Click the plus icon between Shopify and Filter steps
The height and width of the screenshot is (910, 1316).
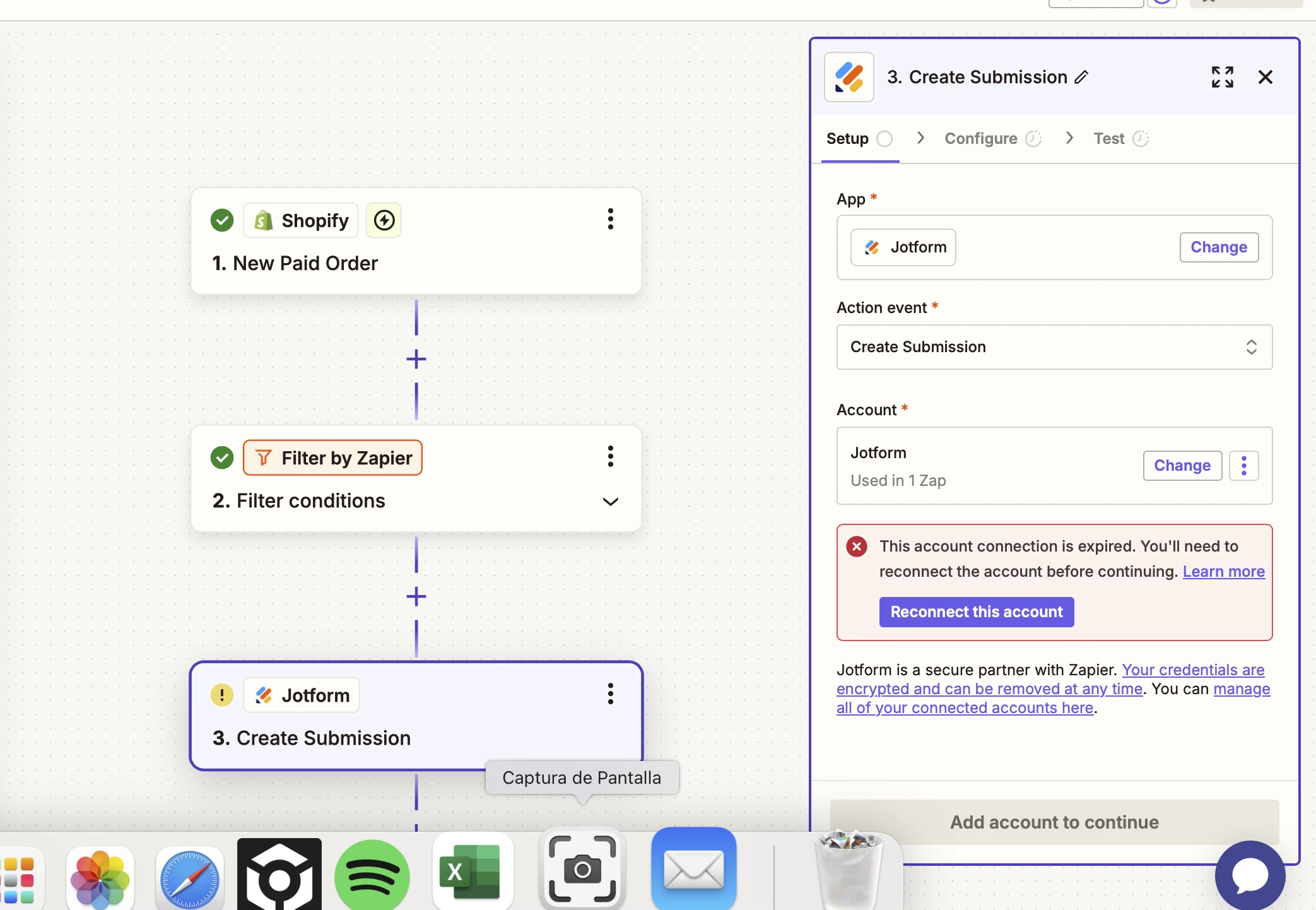coord(416,358)
